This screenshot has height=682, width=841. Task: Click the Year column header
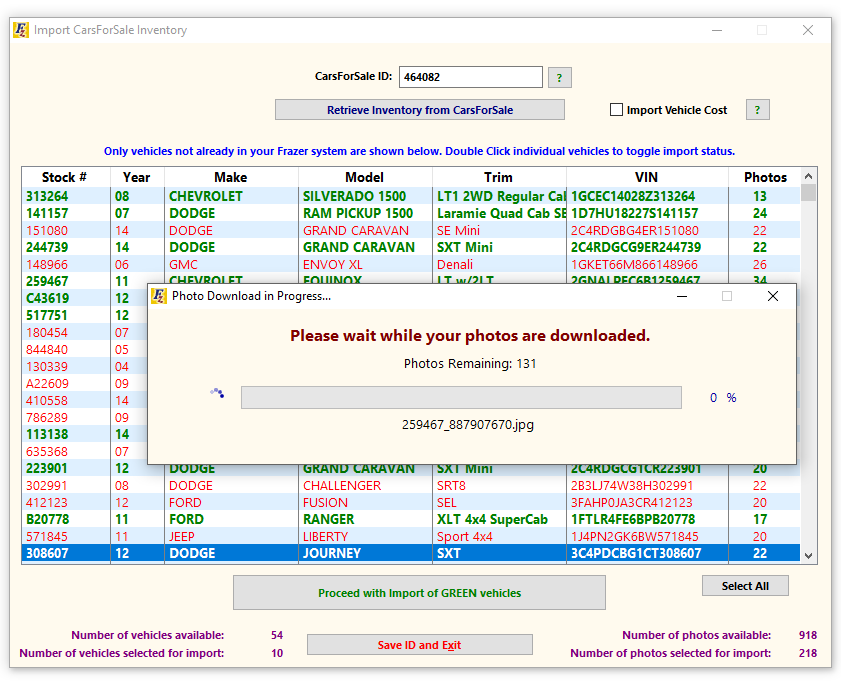click(137, 177)
